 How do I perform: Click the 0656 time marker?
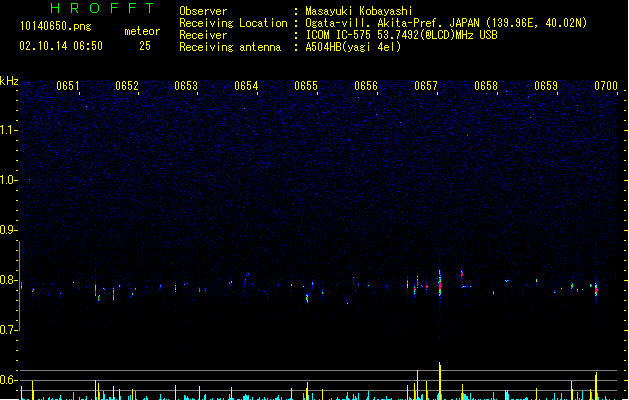tap(366, 86)
